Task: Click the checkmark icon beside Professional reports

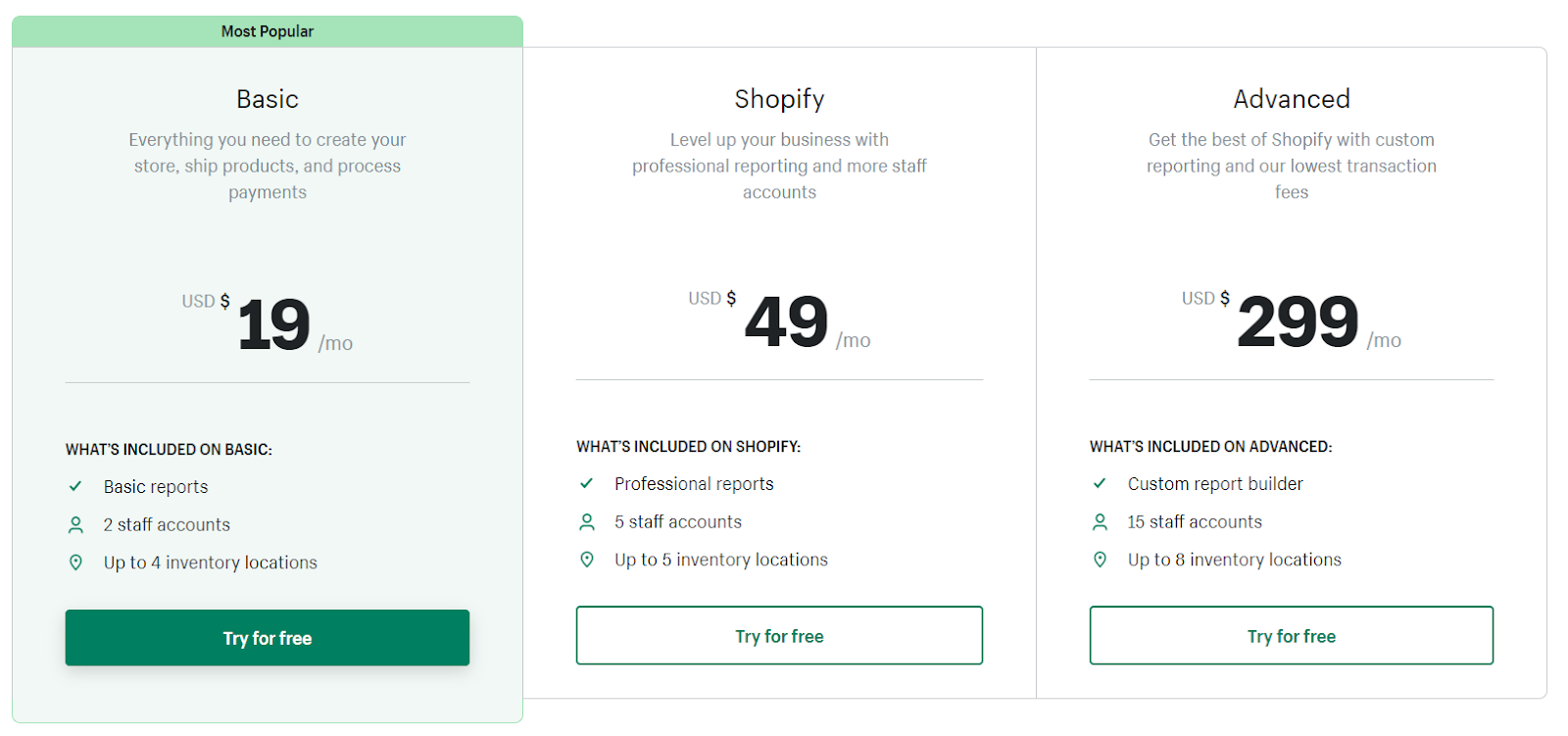Action: pyautogui.click(x=586, y=483)
